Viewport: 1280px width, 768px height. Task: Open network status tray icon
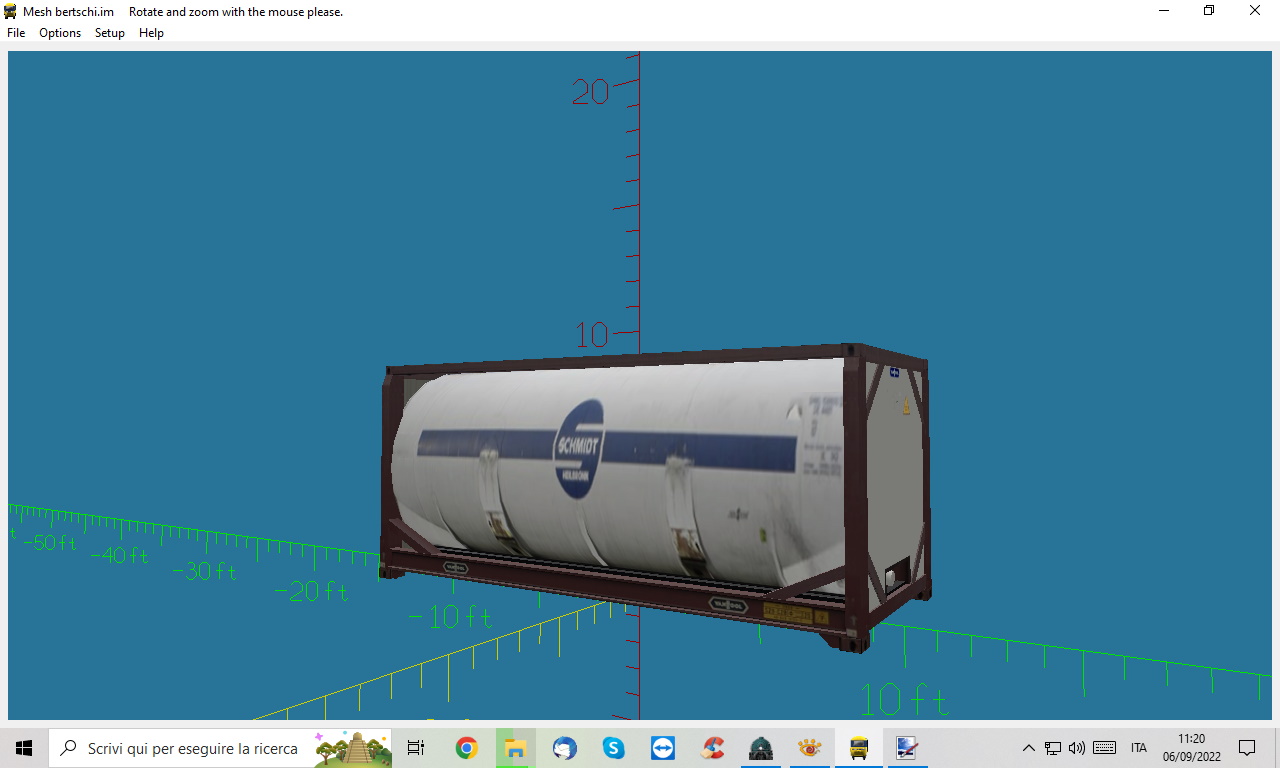[1052, 748]
